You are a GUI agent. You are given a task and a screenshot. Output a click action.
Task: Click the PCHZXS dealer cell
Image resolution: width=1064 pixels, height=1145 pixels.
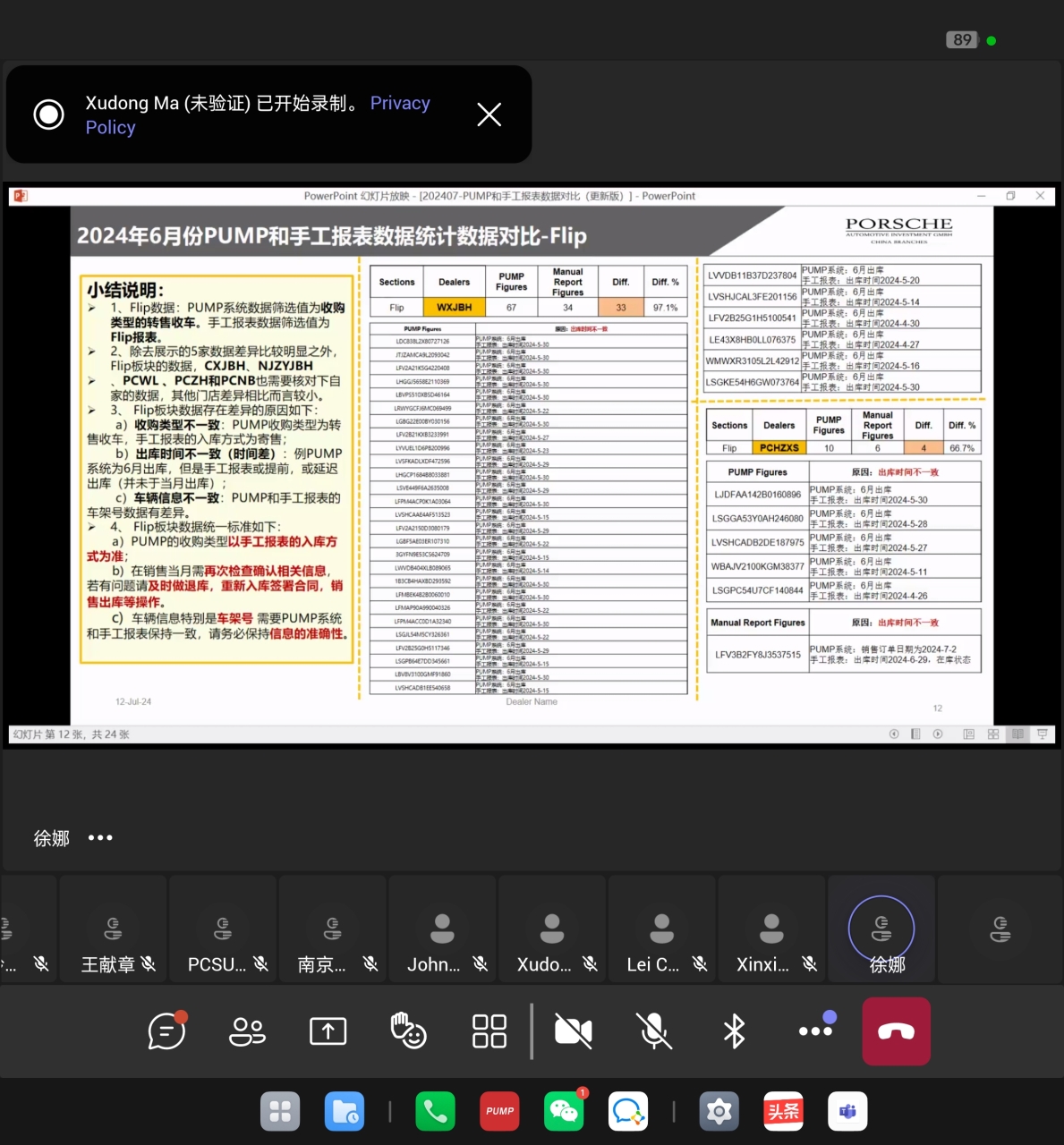(x=779, y=448)
